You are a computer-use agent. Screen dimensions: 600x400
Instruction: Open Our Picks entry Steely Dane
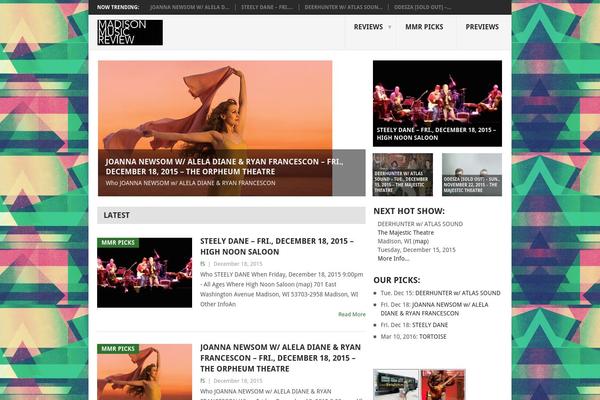click(x=430, y=325)
